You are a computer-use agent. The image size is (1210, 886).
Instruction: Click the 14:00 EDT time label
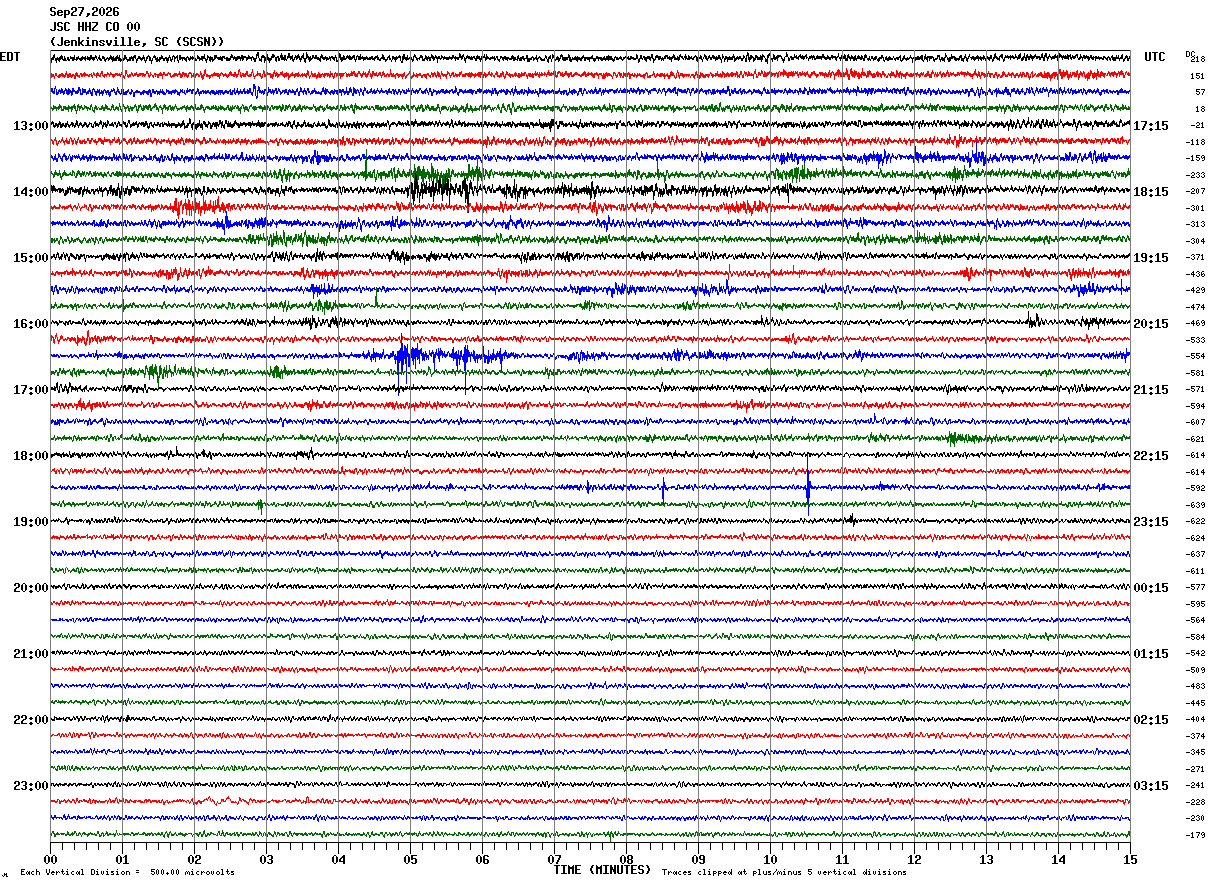[x=30, y=191]
